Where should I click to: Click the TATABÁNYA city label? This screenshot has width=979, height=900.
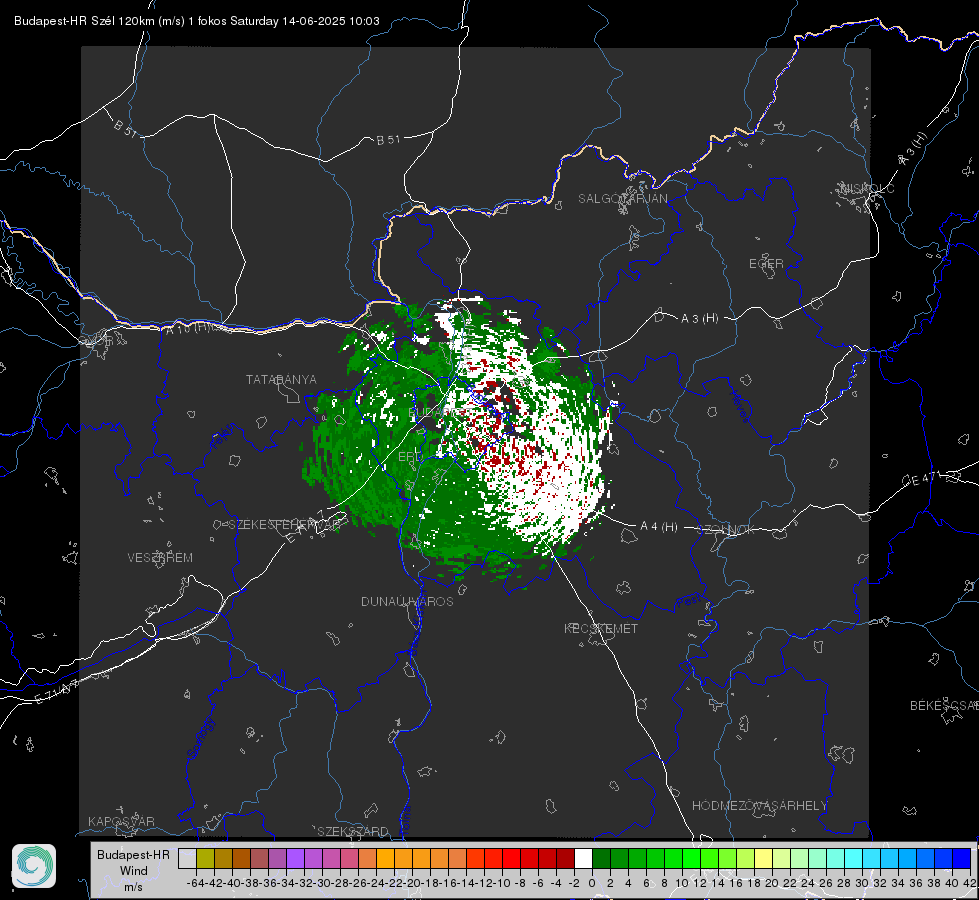tap(281, 380)
